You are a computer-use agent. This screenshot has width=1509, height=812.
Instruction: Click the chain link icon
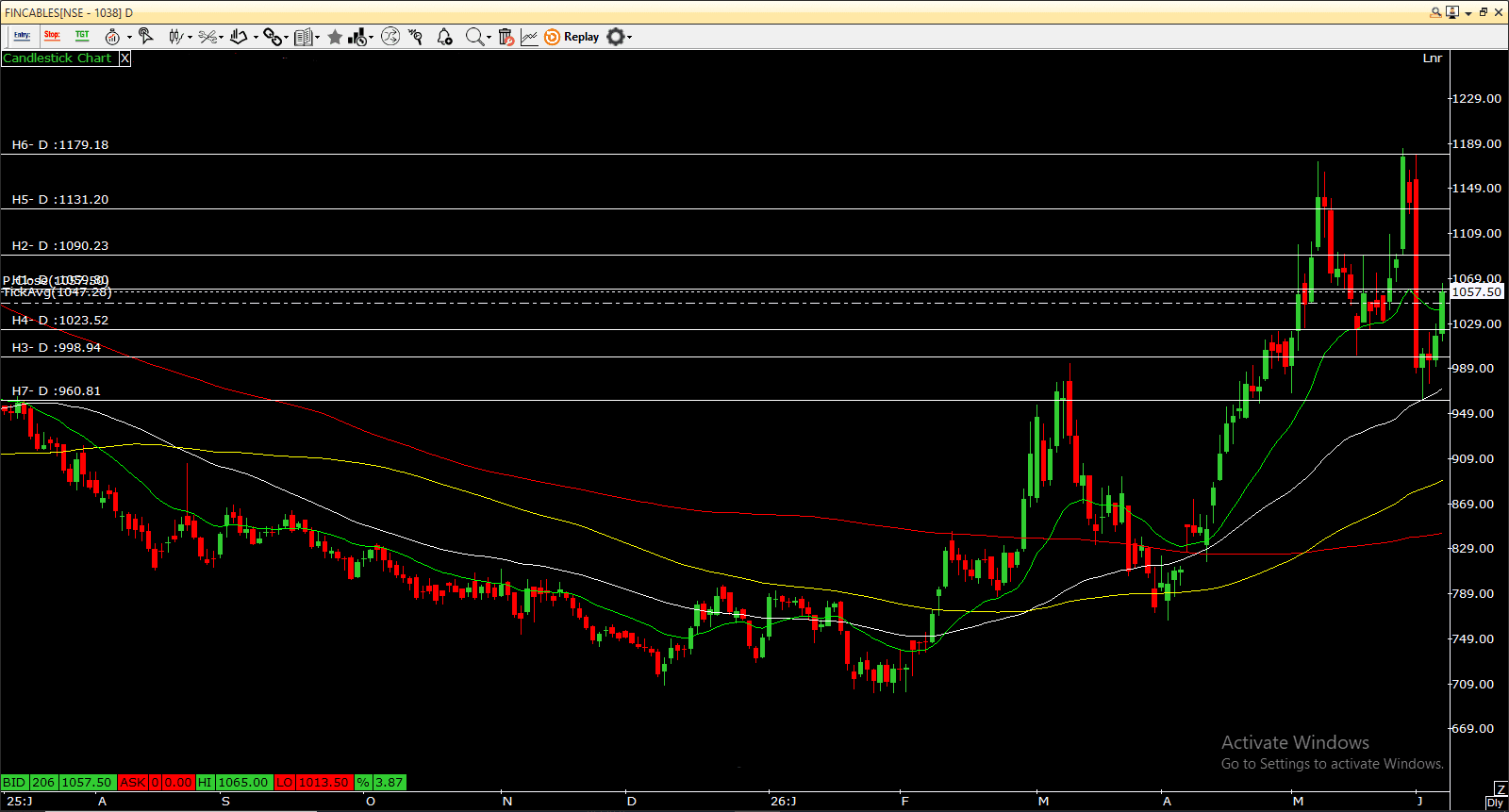(x=272, y=37)
